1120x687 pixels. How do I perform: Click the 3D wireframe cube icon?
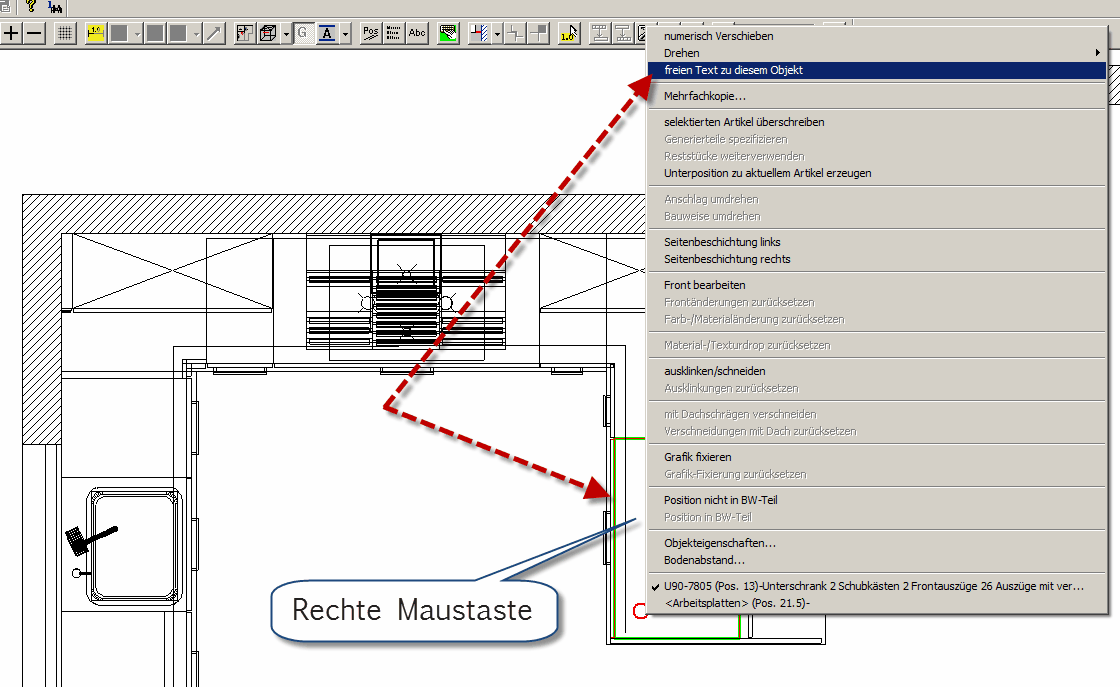268,33
